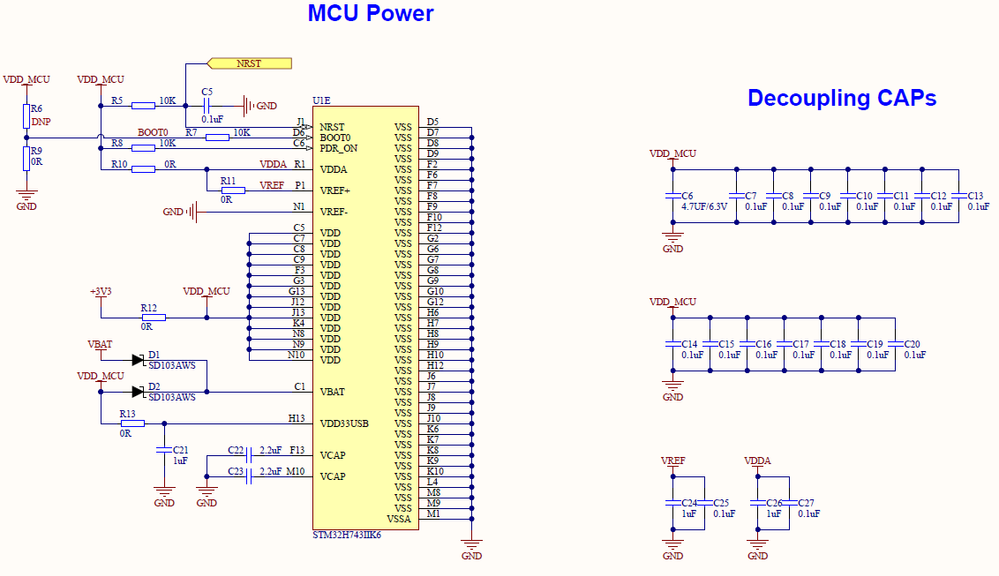Select capacitor C22 symbol
Image resolution: width=999 pixels, height=576 pixels.
[249, 455]
